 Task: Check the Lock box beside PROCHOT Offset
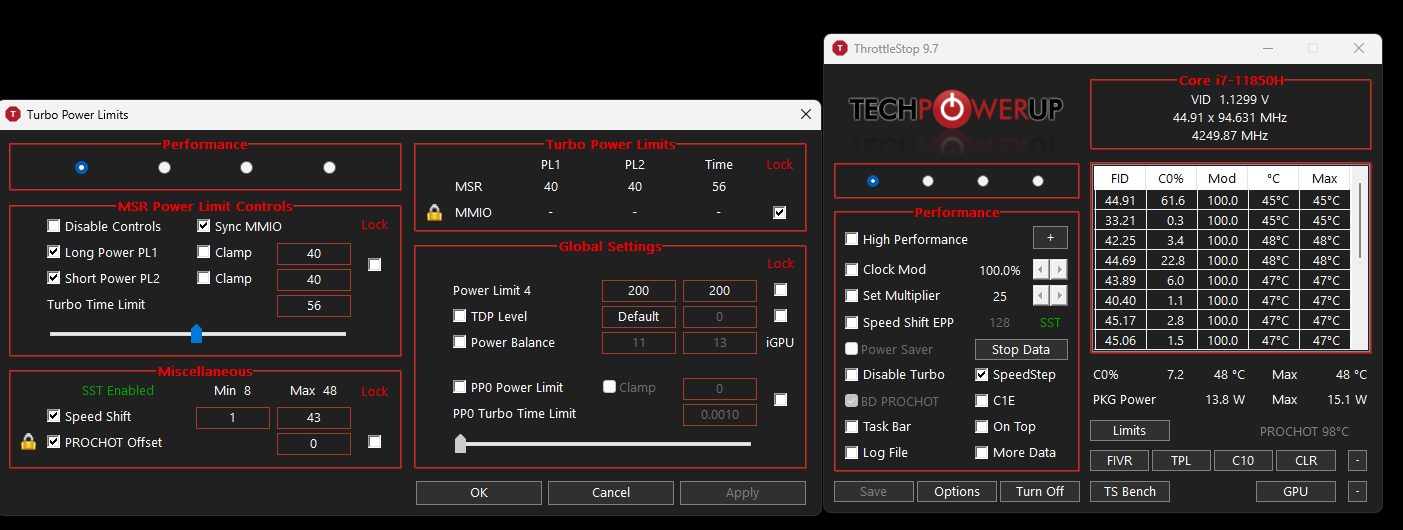coord(374,442)
